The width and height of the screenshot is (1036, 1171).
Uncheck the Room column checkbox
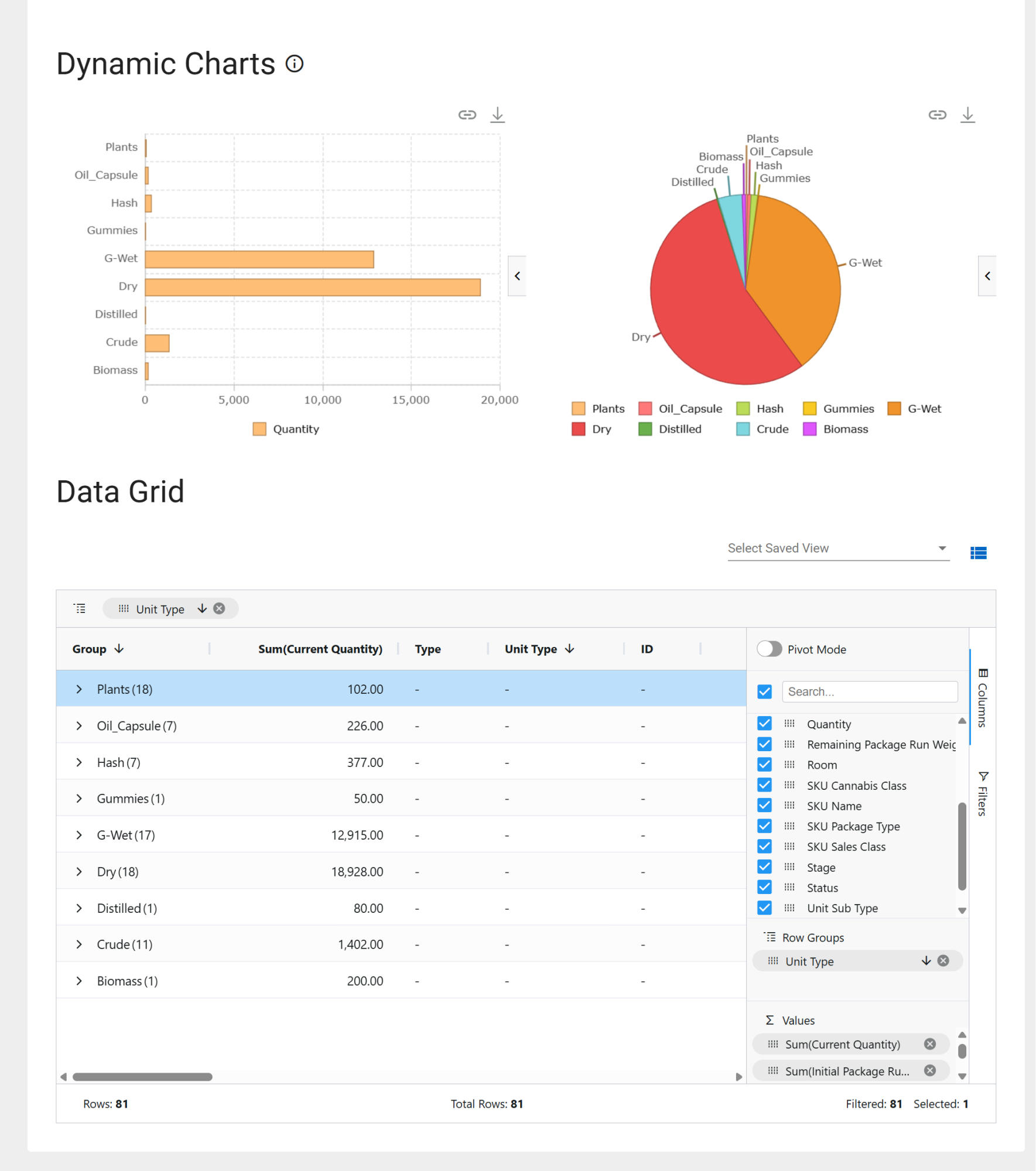tap(764, 764)
